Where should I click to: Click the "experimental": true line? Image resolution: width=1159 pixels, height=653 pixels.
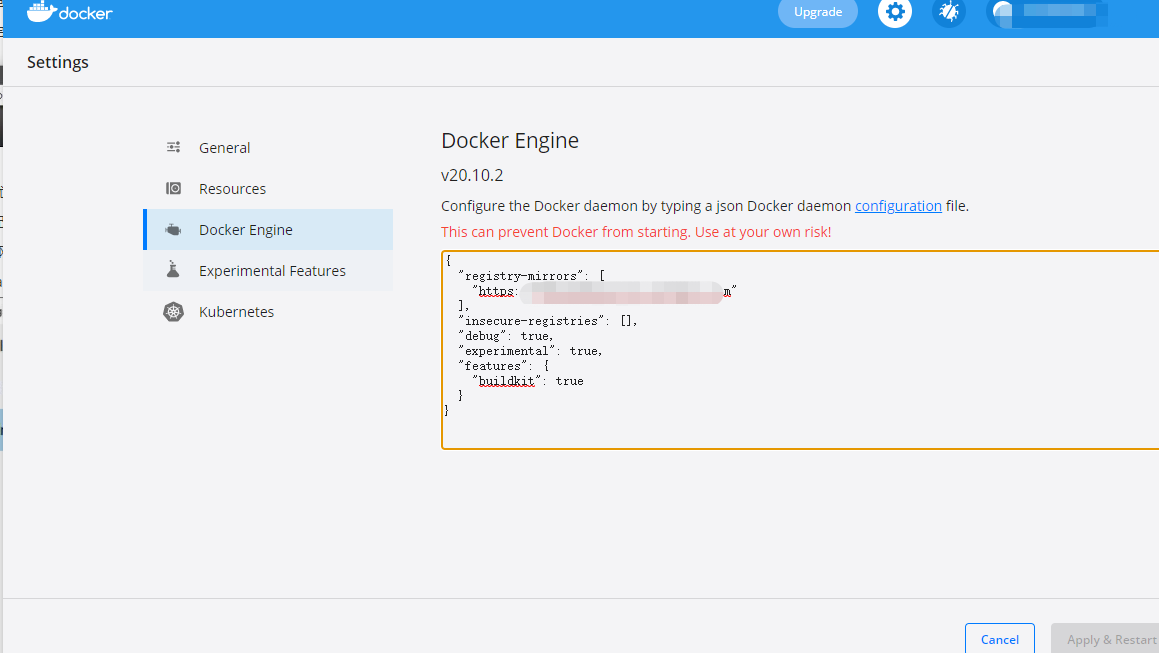pos(530,351)
